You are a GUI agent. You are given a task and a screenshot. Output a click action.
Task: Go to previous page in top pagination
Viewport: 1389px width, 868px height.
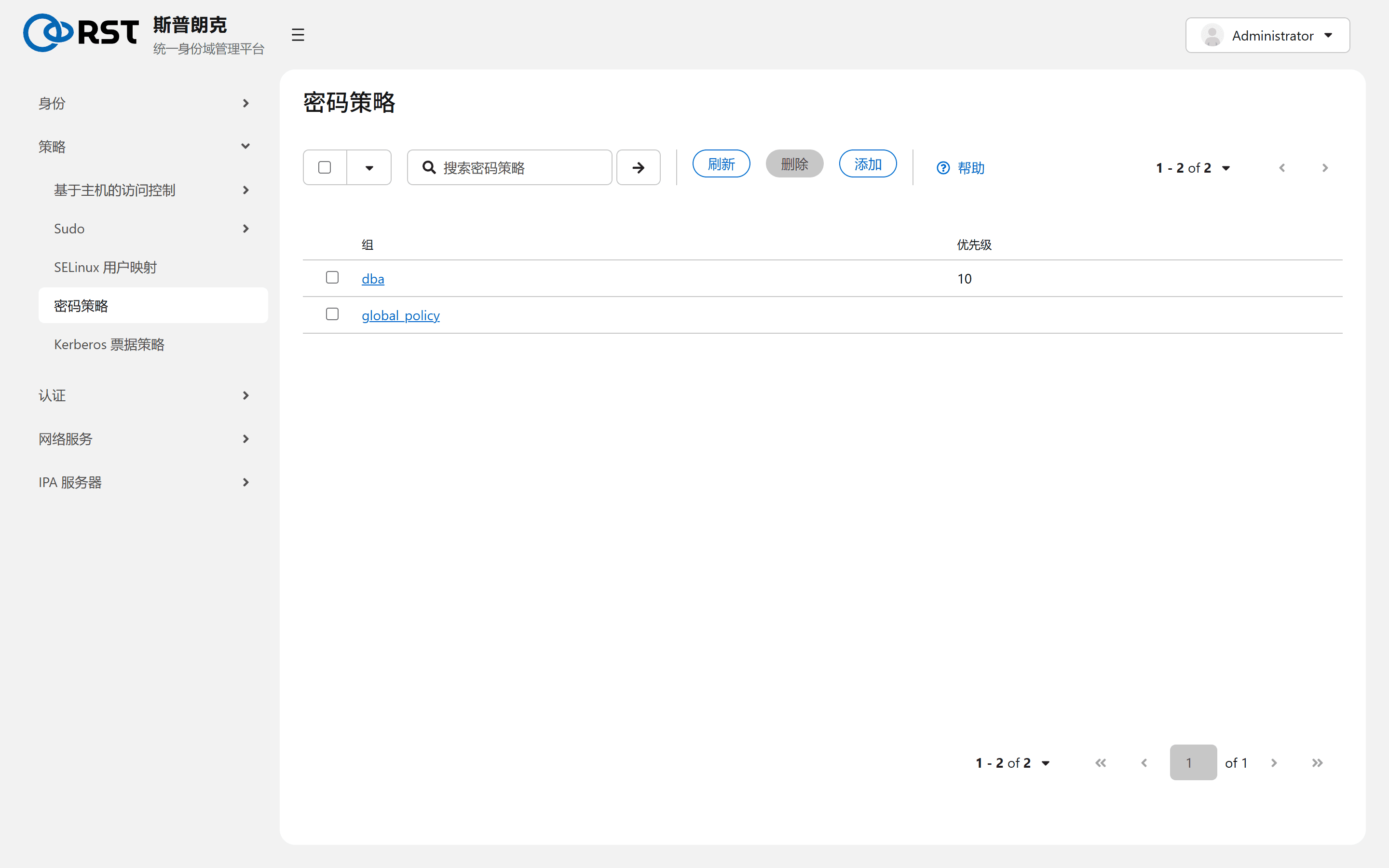click(x=1281, y=168)
